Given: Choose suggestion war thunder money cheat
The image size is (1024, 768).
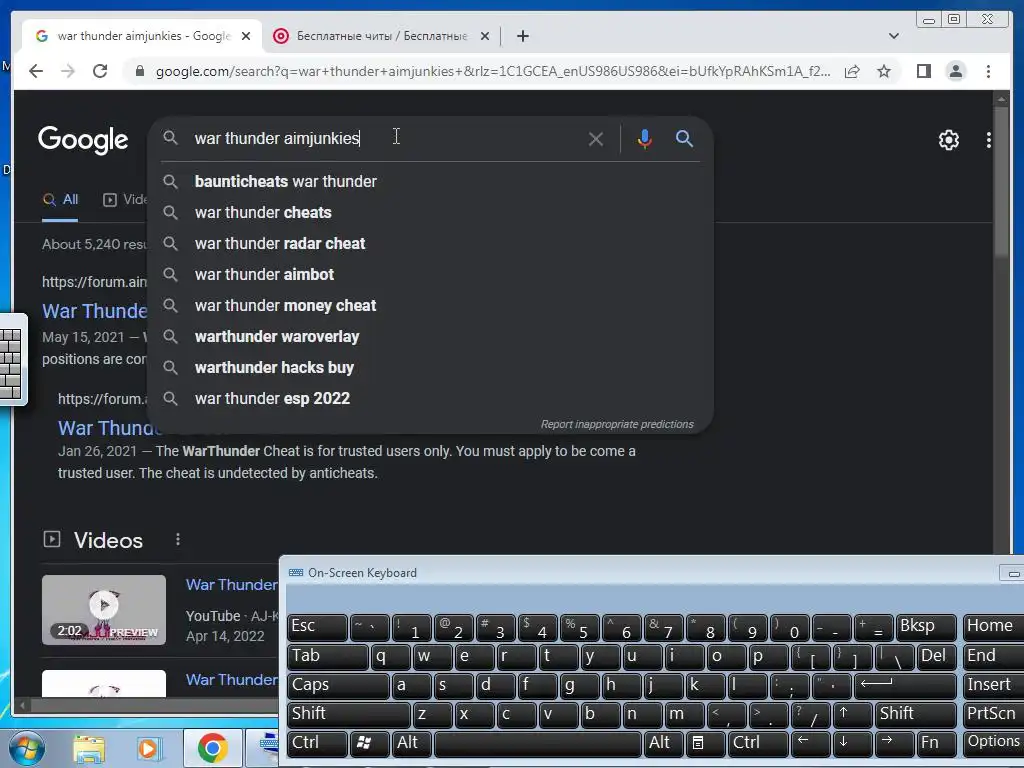Looking at the screenshot, I should pyautogui.click(x=430, y=306).
